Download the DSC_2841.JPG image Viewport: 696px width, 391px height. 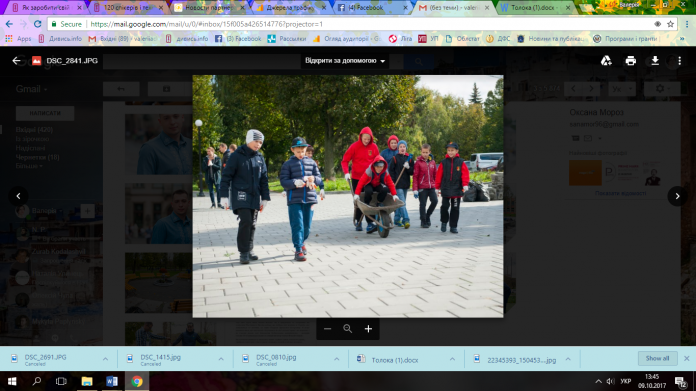(655, 61)
